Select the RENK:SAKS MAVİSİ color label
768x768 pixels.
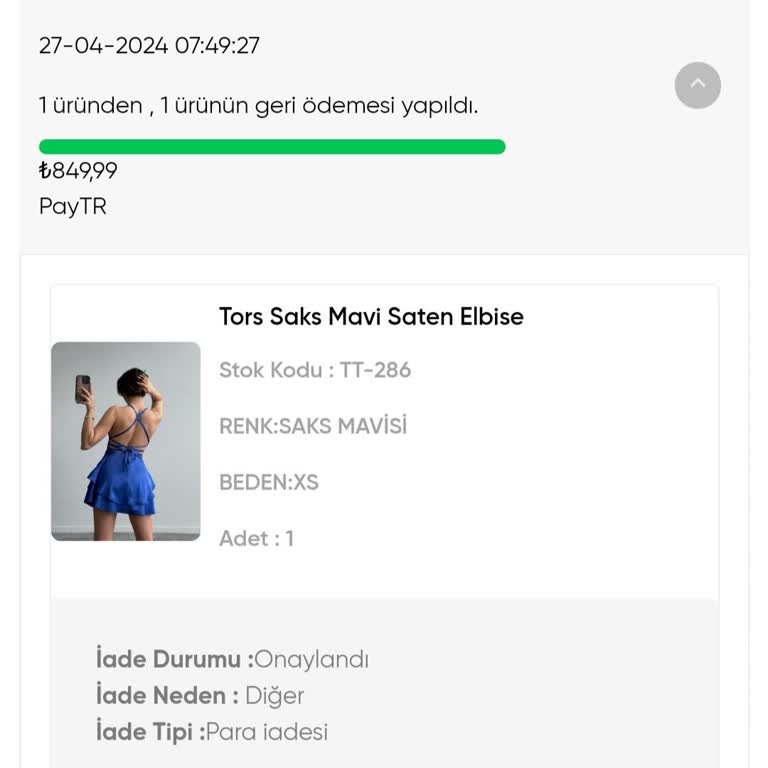(x=313, y=427)
